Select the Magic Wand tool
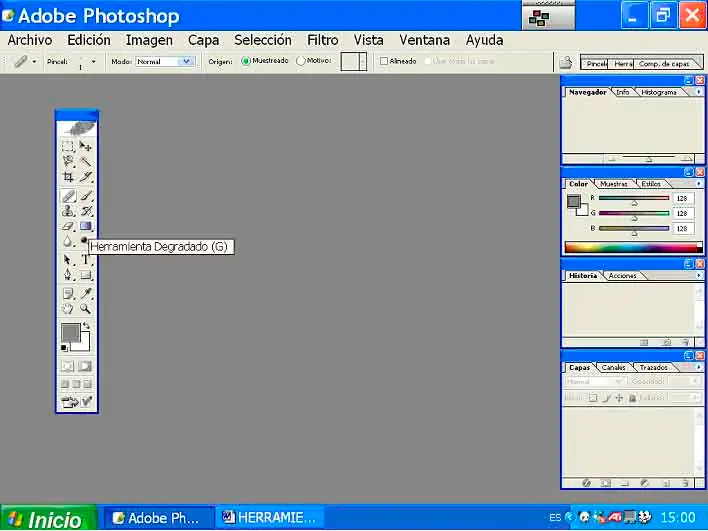Screen dimensions: 708x531 (85, 161)
